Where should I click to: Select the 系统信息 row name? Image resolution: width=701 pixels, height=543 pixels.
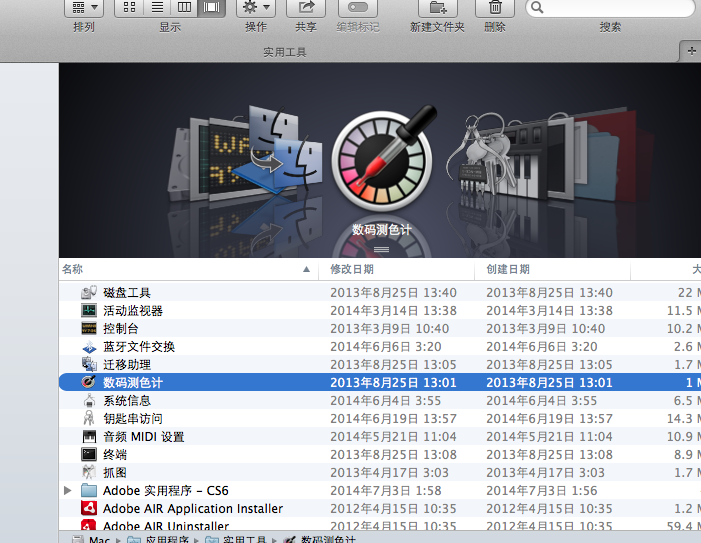point(127,400)
